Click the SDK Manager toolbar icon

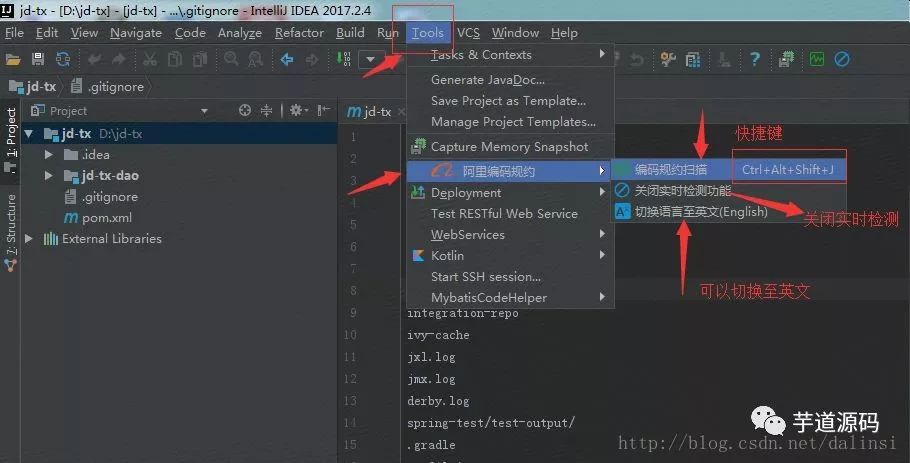click(x=724, y=59)
